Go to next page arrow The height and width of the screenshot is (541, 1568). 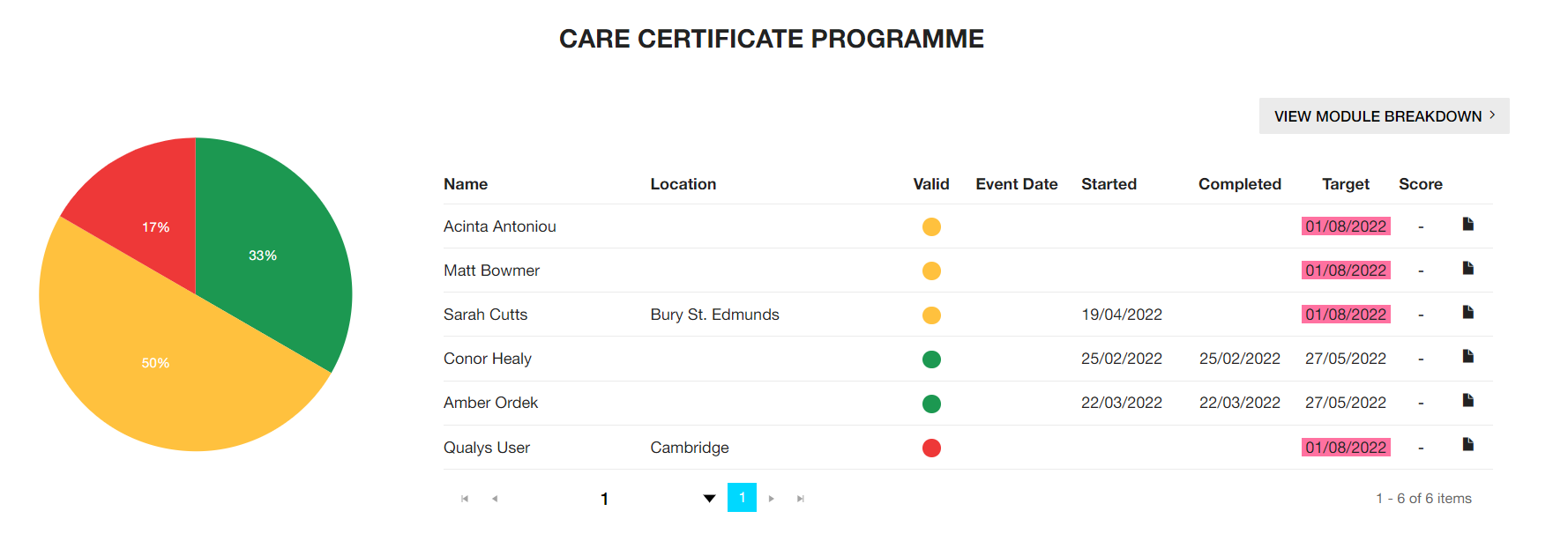tap(771, 499)
